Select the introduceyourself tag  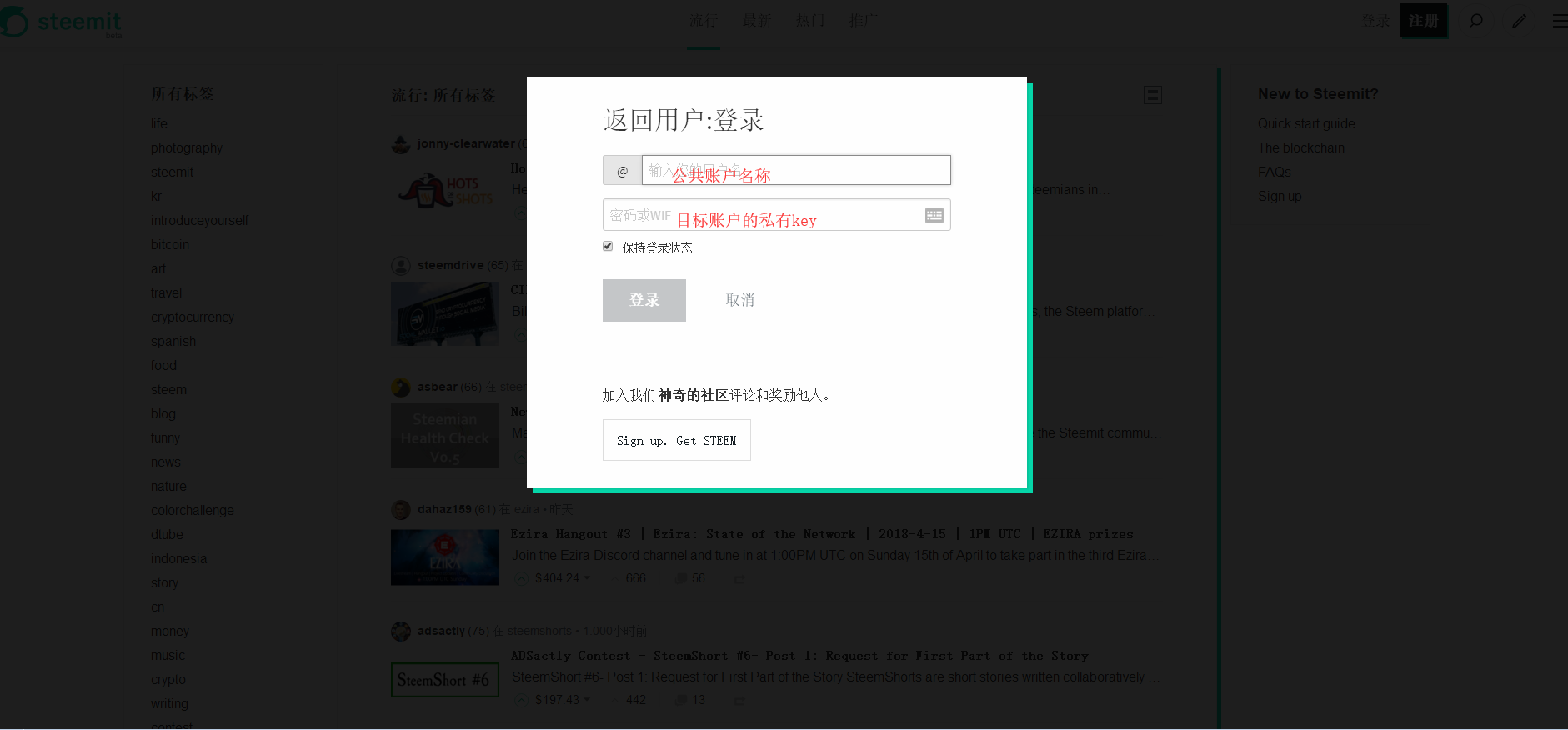click(199, 220)
